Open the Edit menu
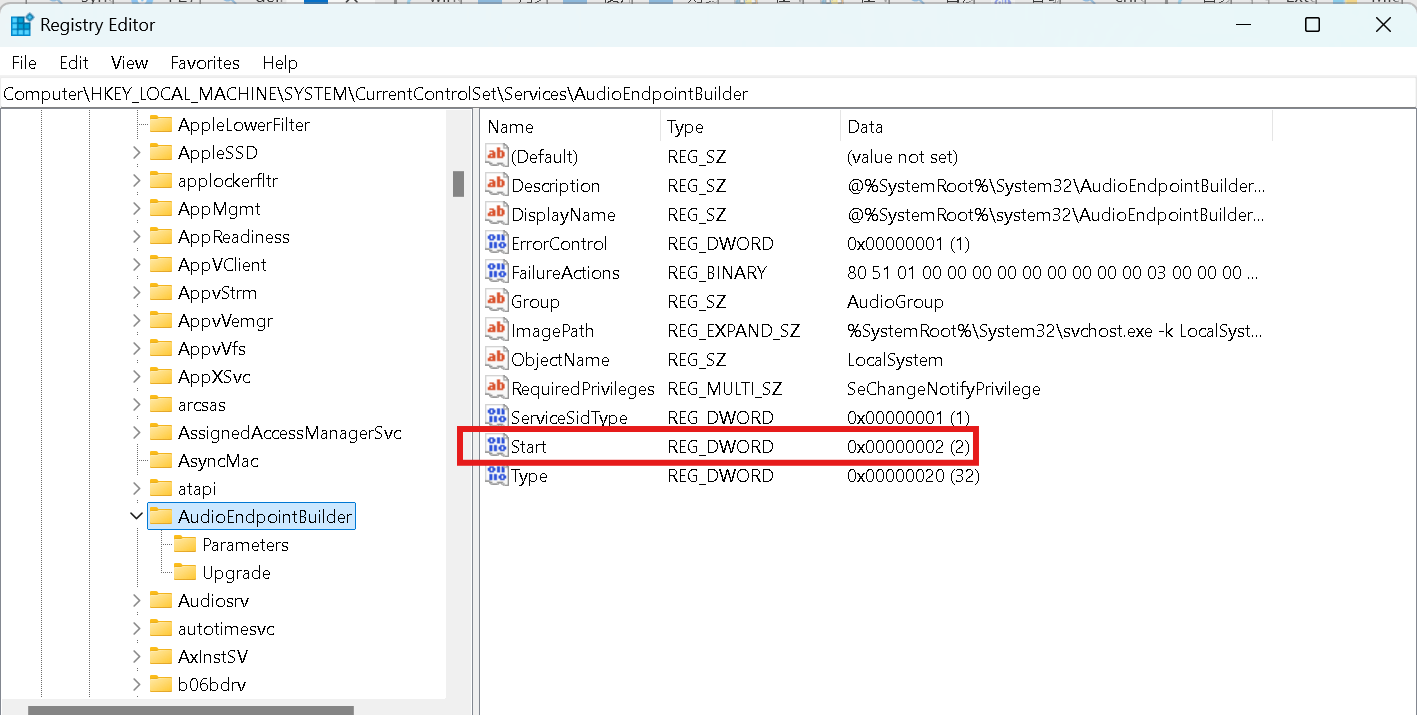The width and height of the screenshot is (1417, 715). [x=74, y=62]
